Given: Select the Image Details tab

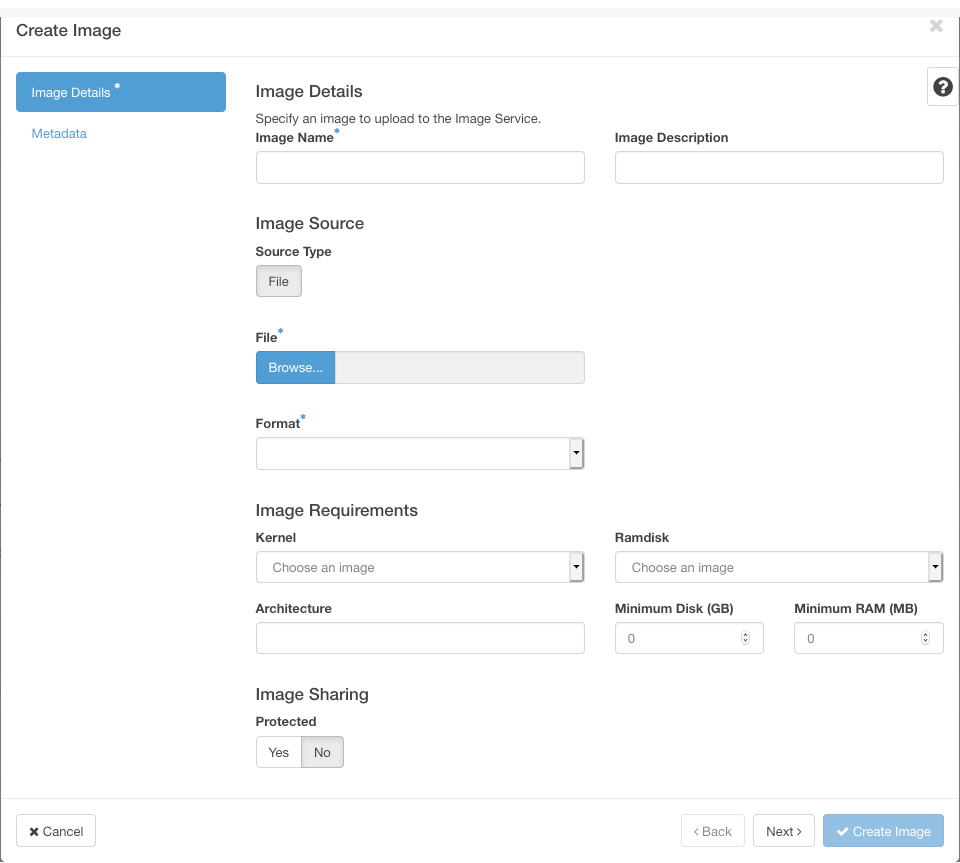Looking at the screenshot, I should point(120,93).
